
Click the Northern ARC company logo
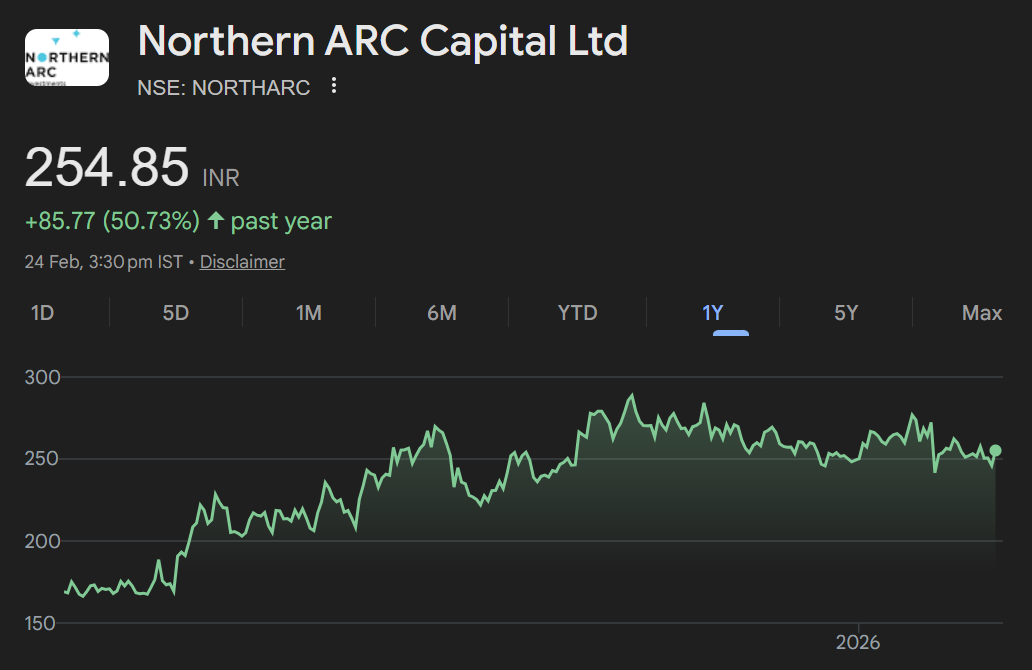(66, 57)
